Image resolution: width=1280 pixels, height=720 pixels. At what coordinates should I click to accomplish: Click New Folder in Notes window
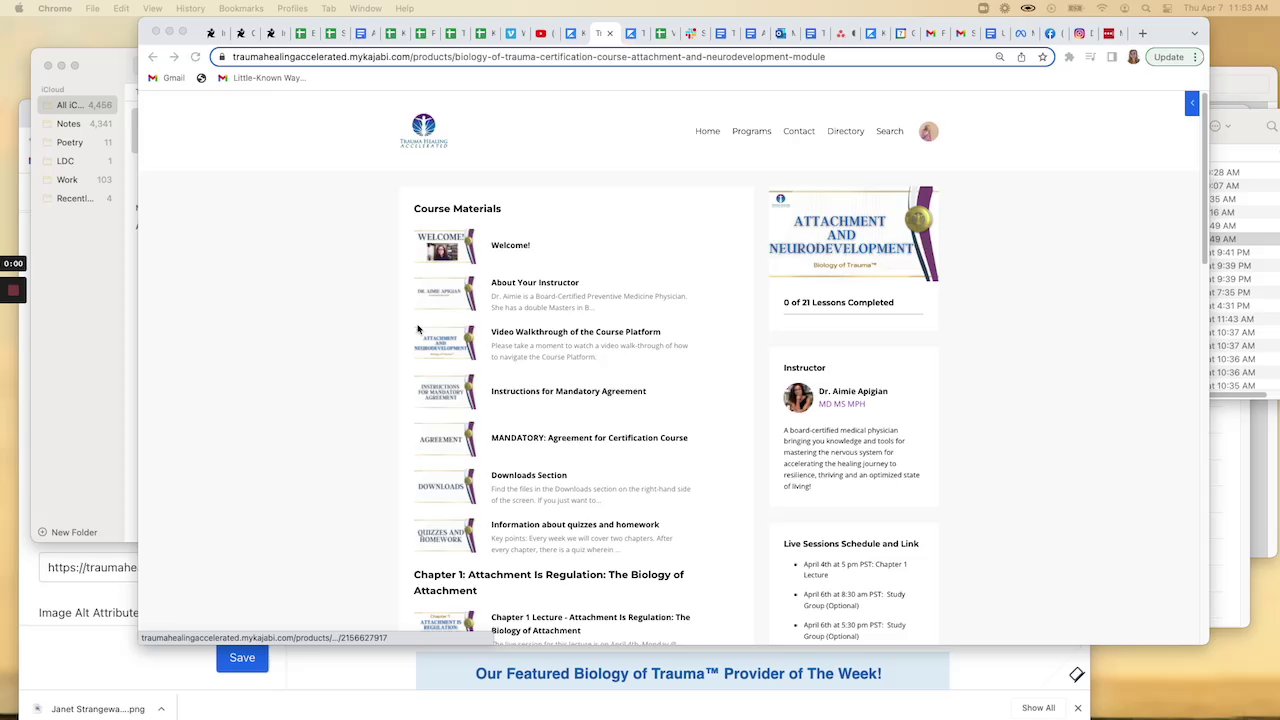click(x=68, y=532)
